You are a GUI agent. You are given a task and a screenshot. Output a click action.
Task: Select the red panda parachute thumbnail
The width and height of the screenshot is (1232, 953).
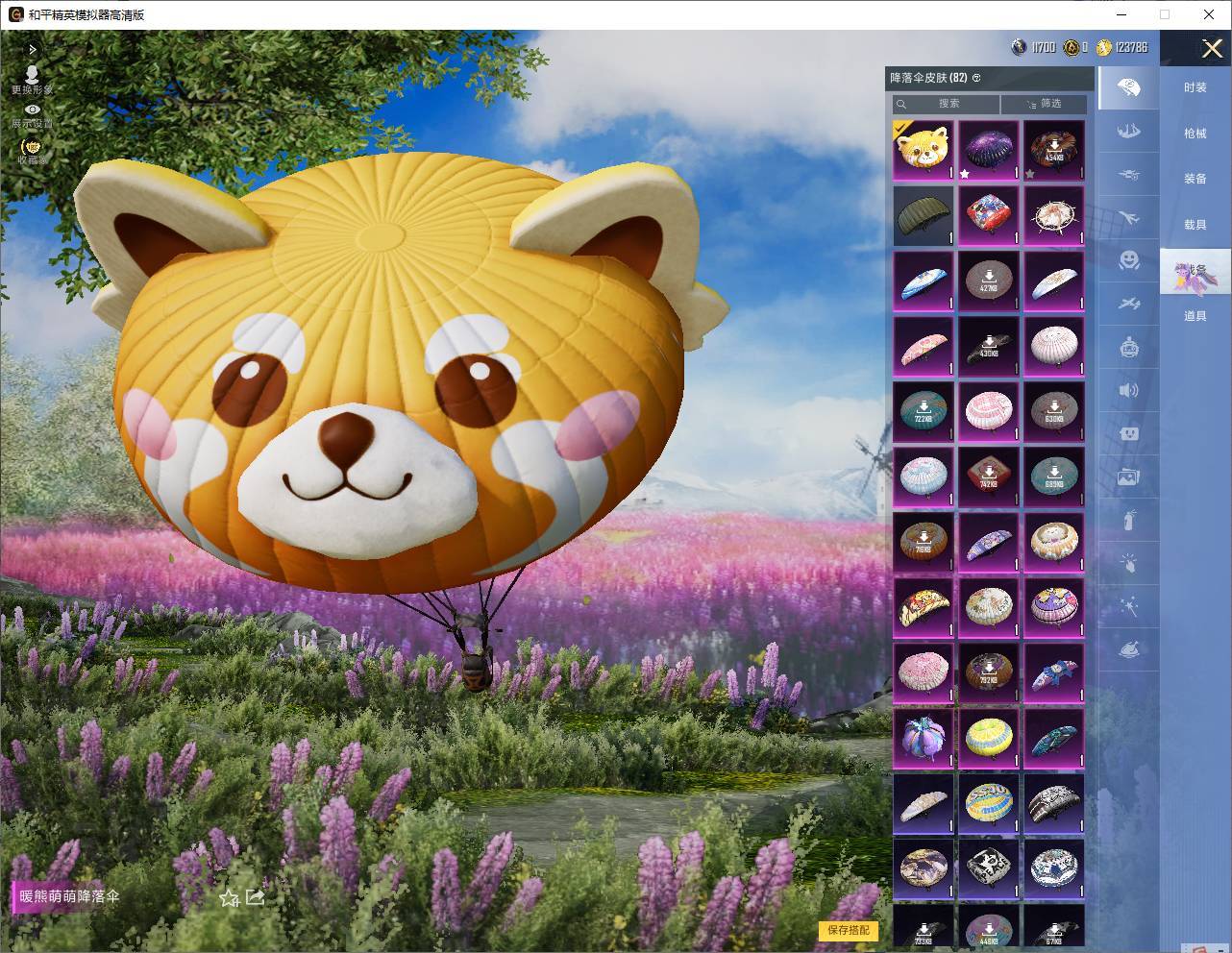(x=924, y=150)
